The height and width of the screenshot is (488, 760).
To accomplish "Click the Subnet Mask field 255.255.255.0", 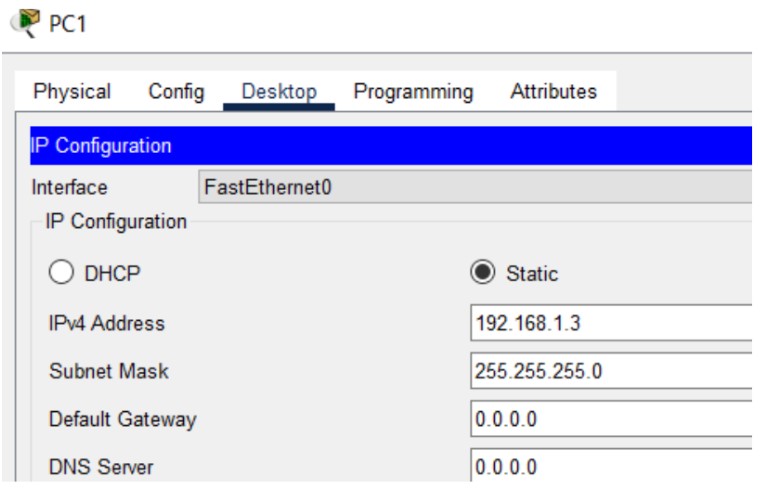I will (x=611, y=371).
